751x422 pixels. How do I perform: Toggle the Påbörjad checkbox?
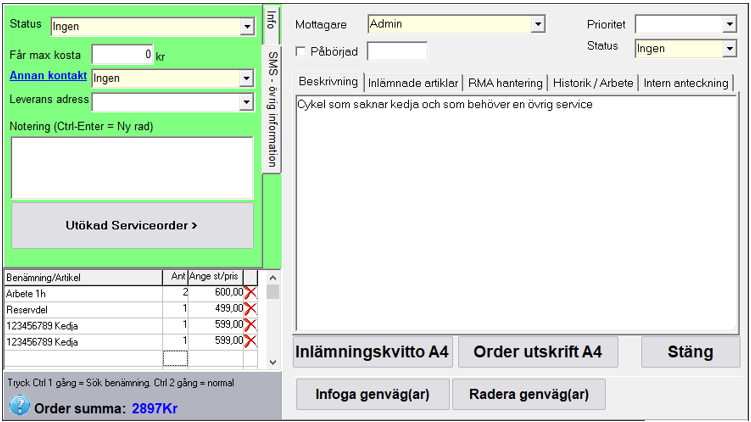coord(302,51)
